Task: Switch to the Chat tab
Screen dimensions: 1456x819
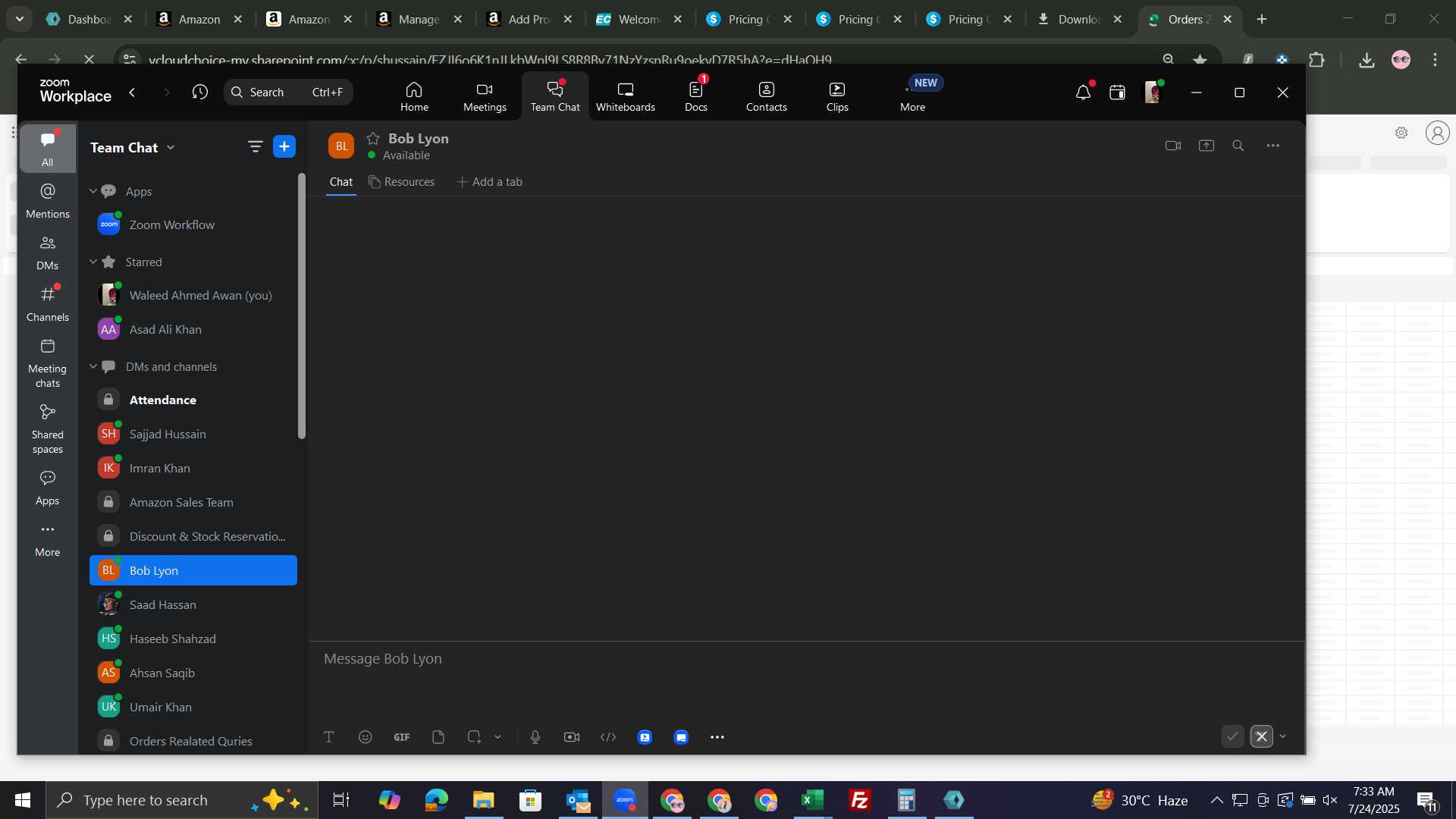Action: pos(341,182)
